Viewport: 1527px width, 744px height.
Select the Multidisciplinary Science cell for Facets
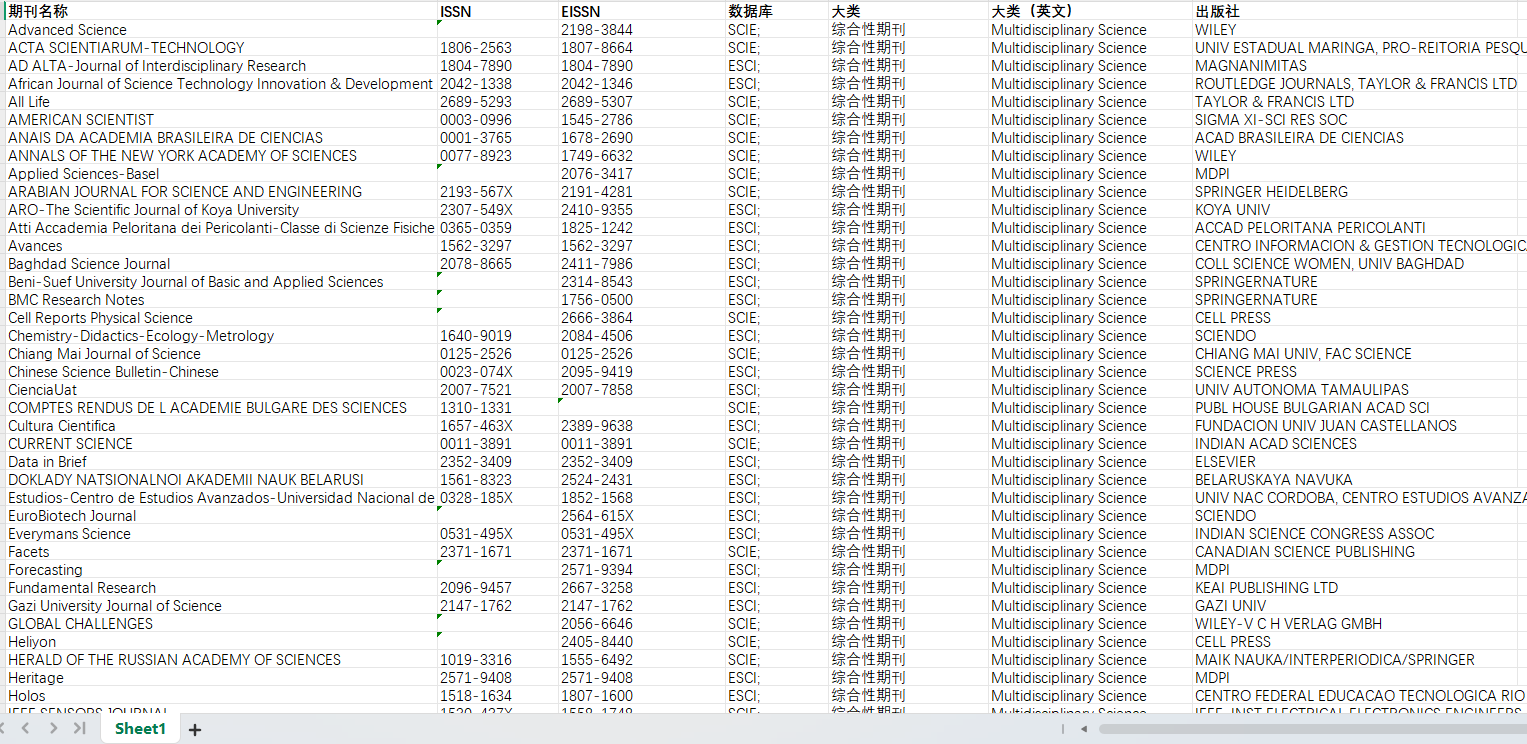tap(1069, 551)
